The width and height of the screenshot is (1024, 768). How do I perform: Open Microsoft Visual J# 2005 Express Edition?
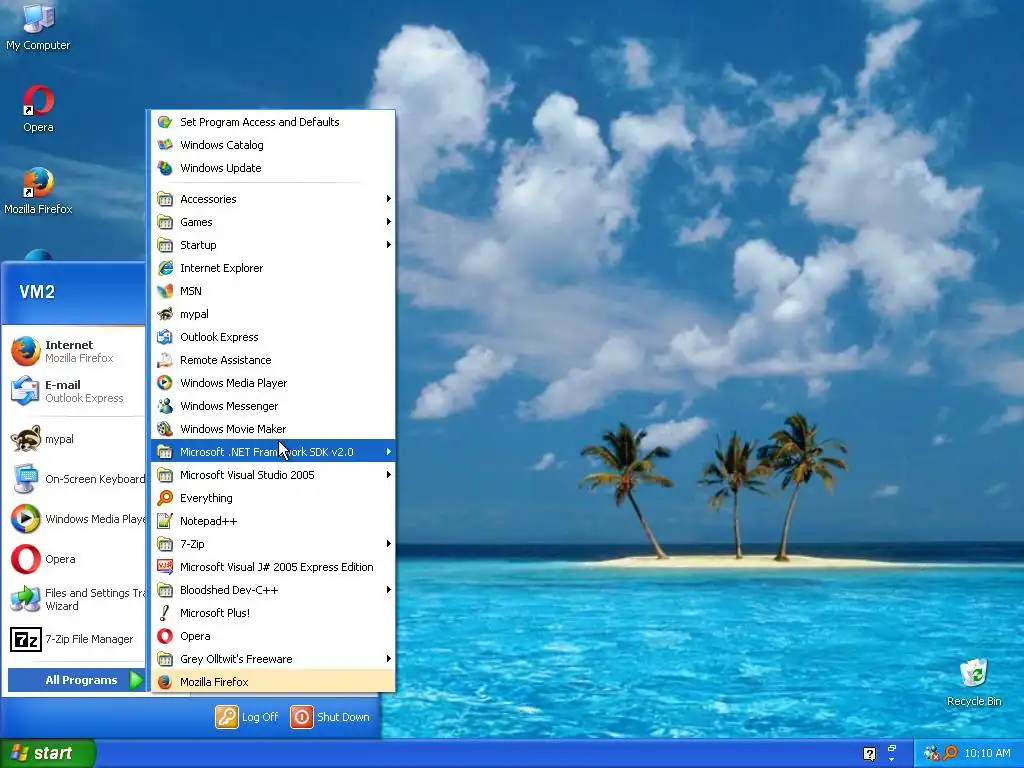click(273, 567)
